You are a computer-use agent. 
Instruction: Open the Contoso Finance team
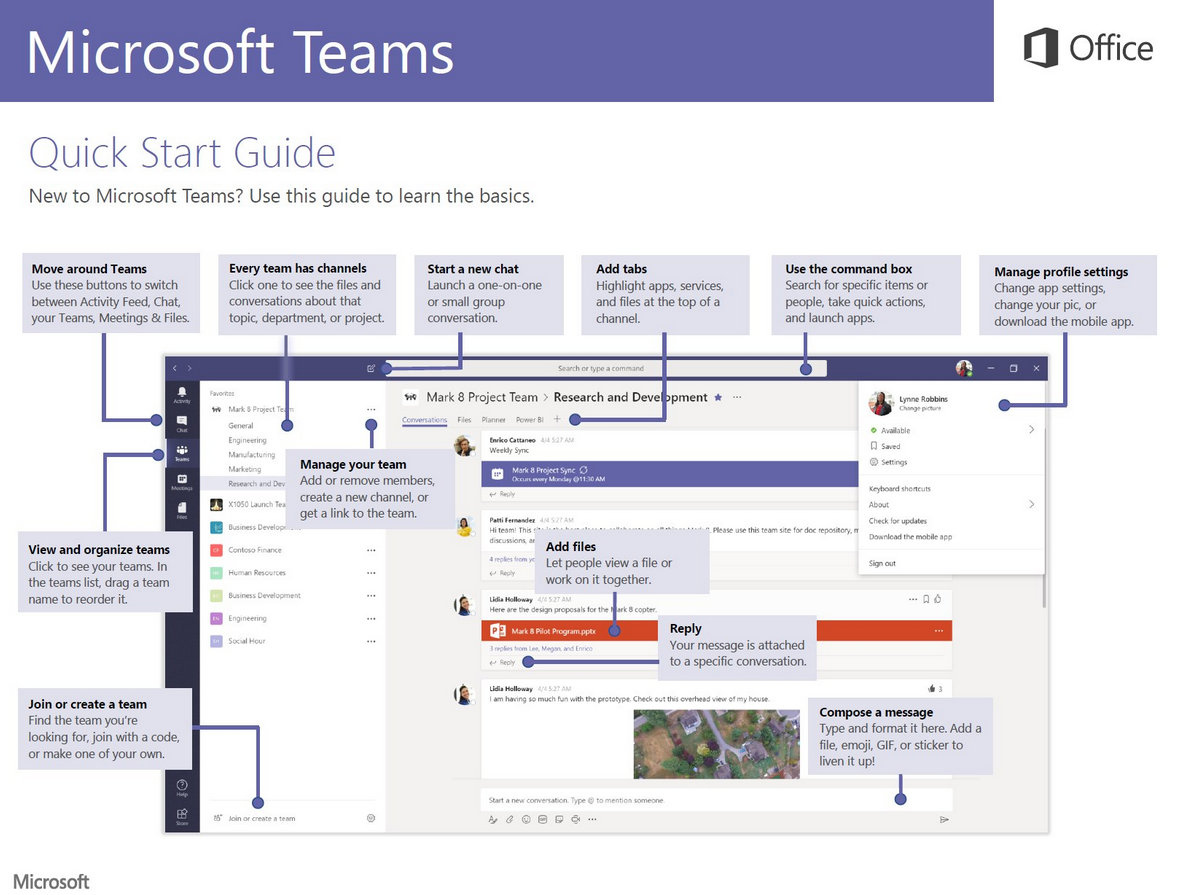(254, 551)
